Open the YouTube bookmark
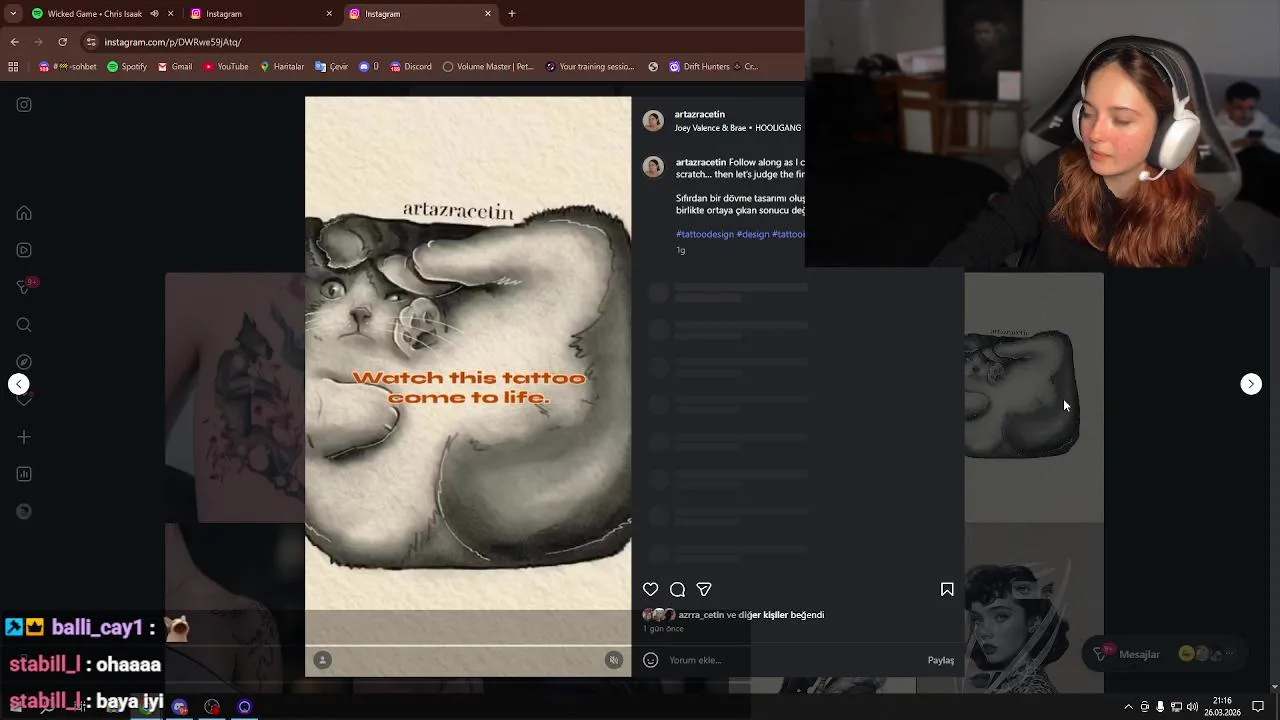Screen dimensions: 1280x720 point(225,67)
